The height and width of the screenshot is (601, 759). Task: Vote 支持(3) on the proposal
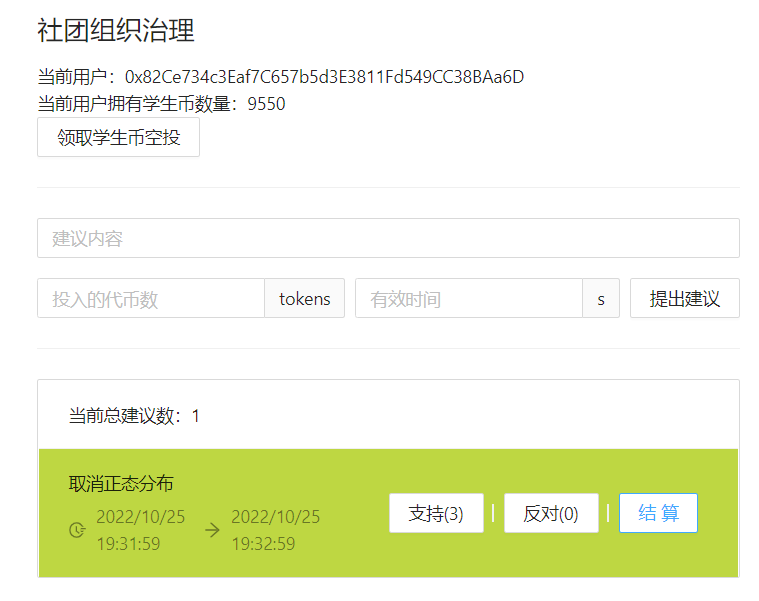click(x=436, y=513)
